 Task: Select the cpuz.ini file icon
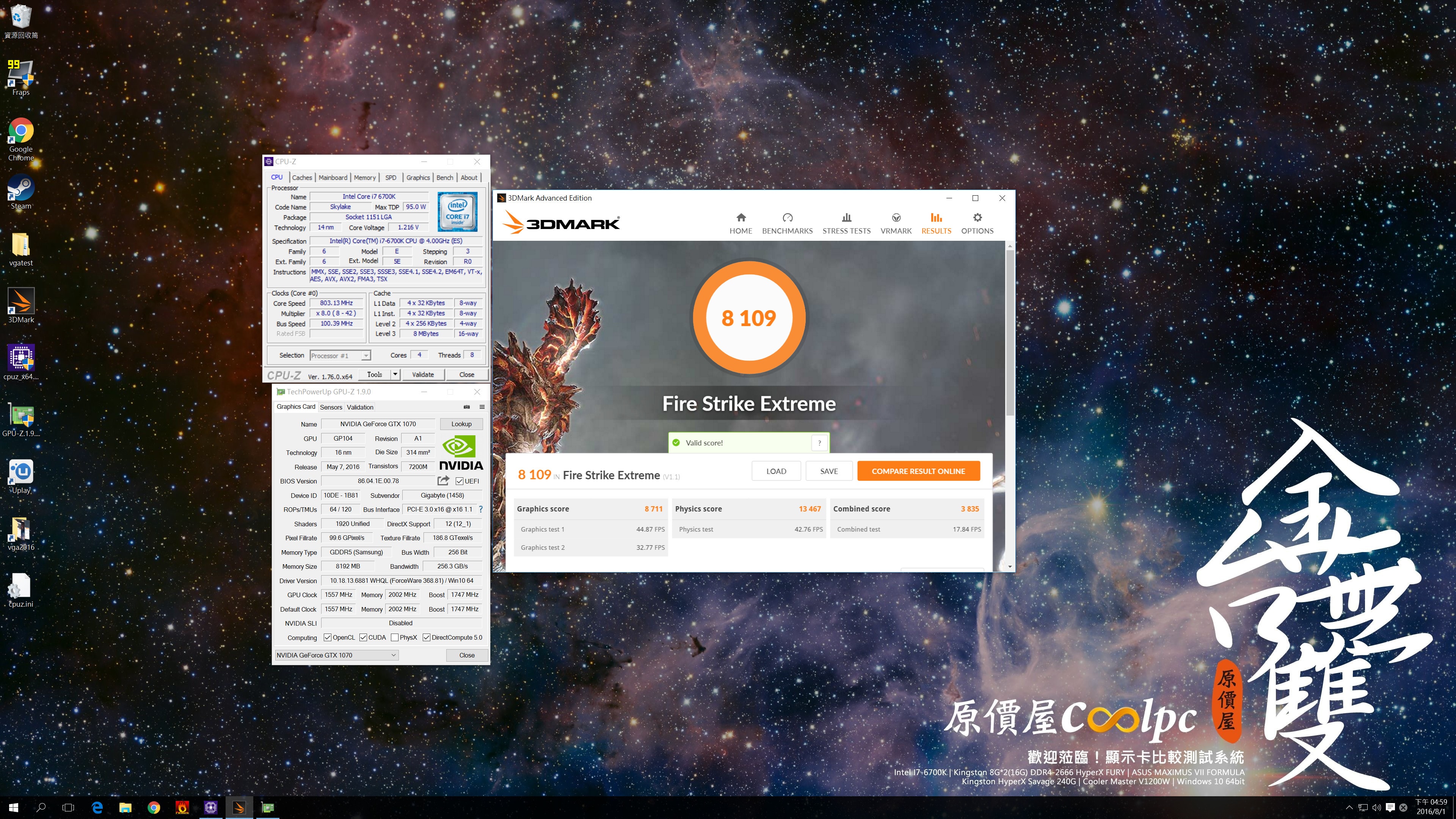21,590
